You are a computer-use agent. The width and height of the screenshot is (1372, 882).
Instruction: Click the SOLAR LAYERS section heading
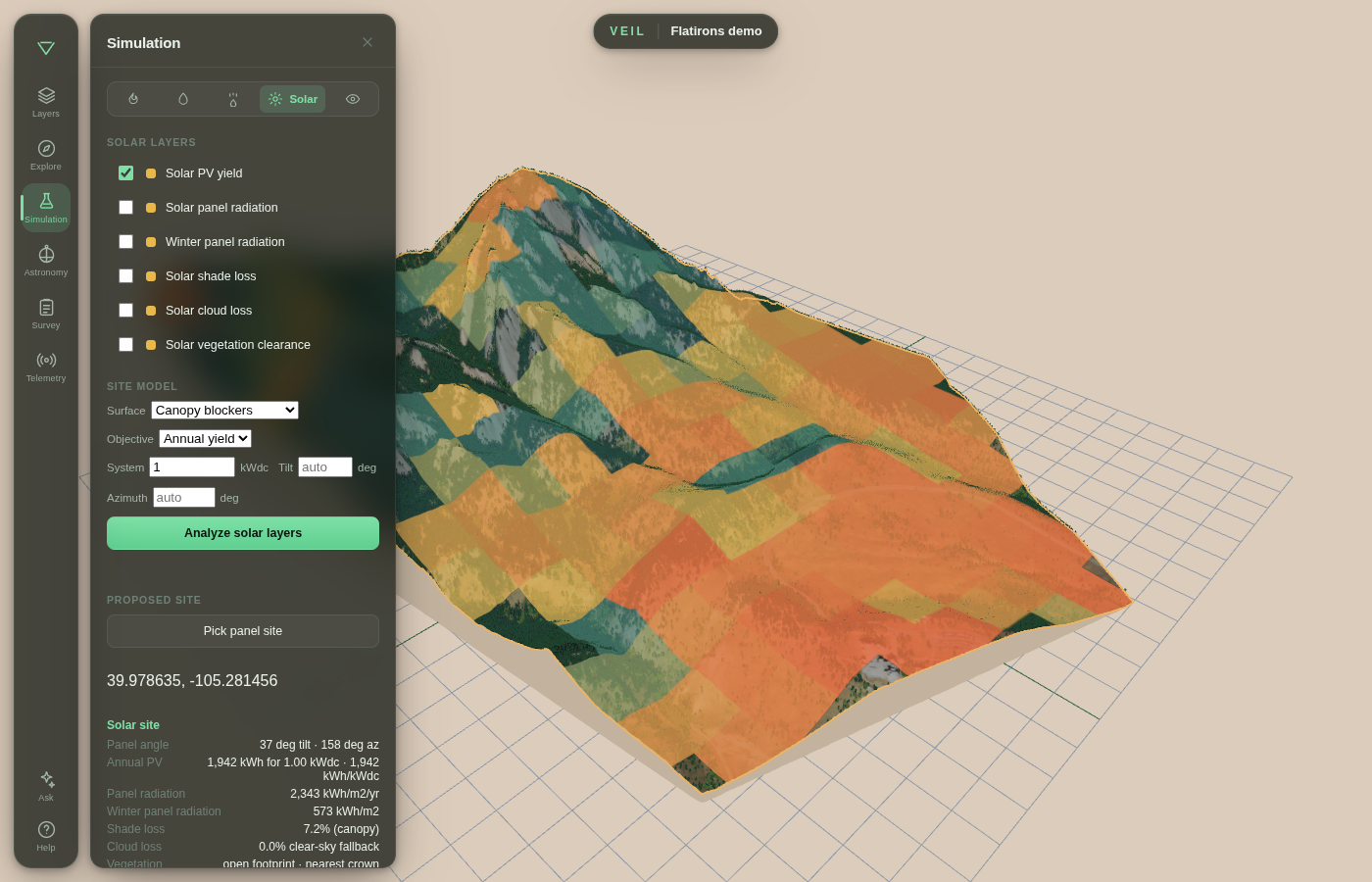click(x=151, y=142)
